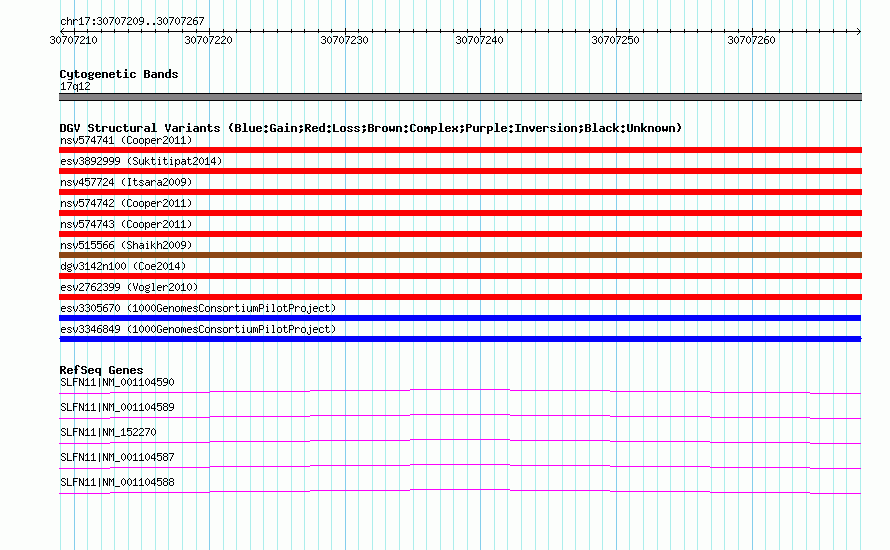Click ruler position 30707210
Screen dimensions: 890x550
pyautogui.click(x=74, y=40)
